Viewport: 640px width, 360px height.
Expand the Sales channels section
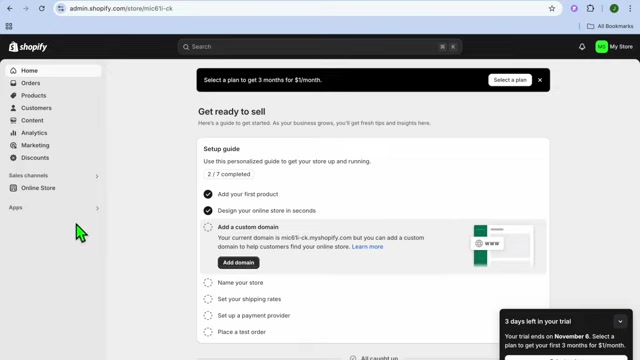point(97,176)
